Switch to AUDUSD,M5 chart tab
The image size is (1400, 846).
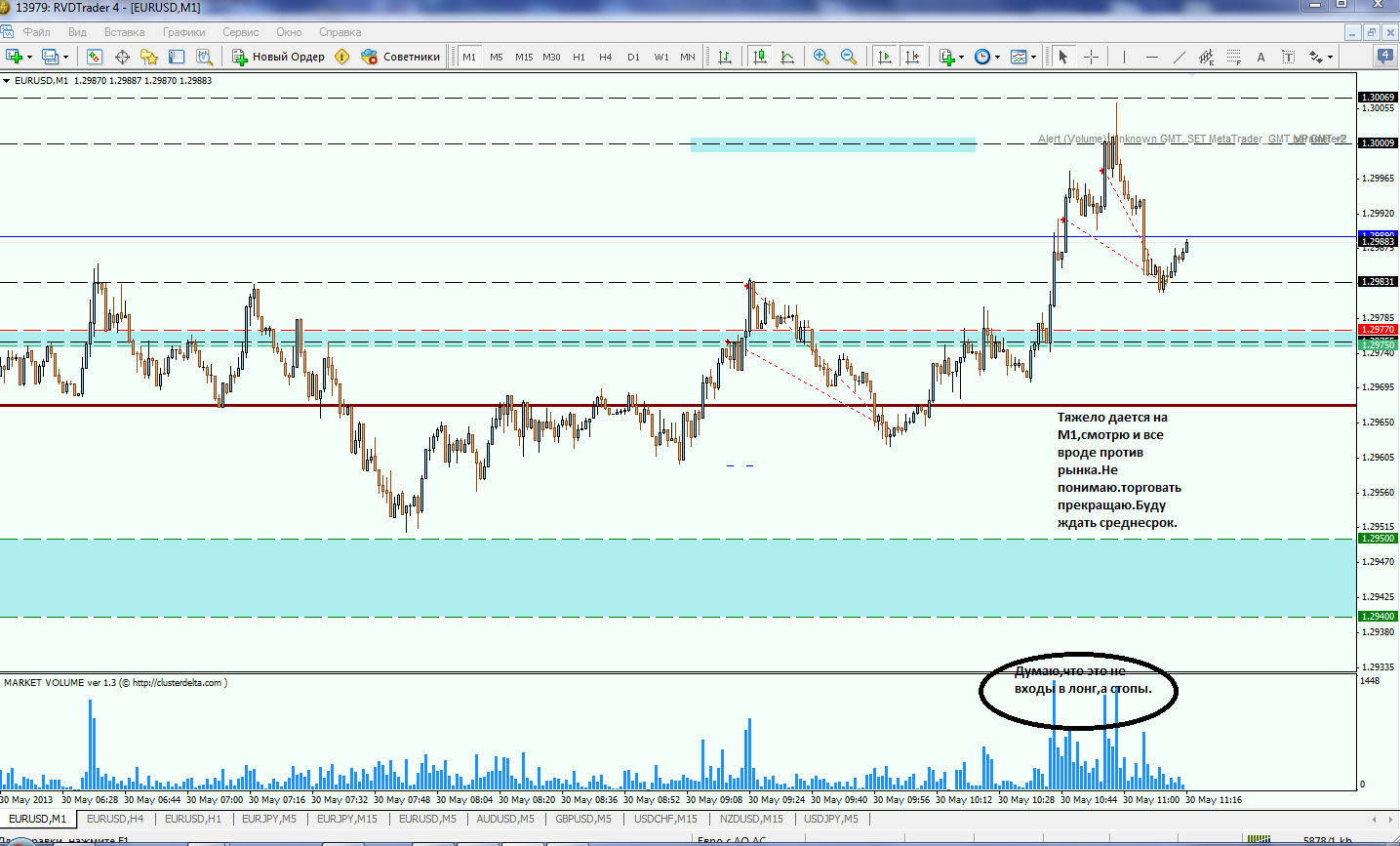point(505,819)
